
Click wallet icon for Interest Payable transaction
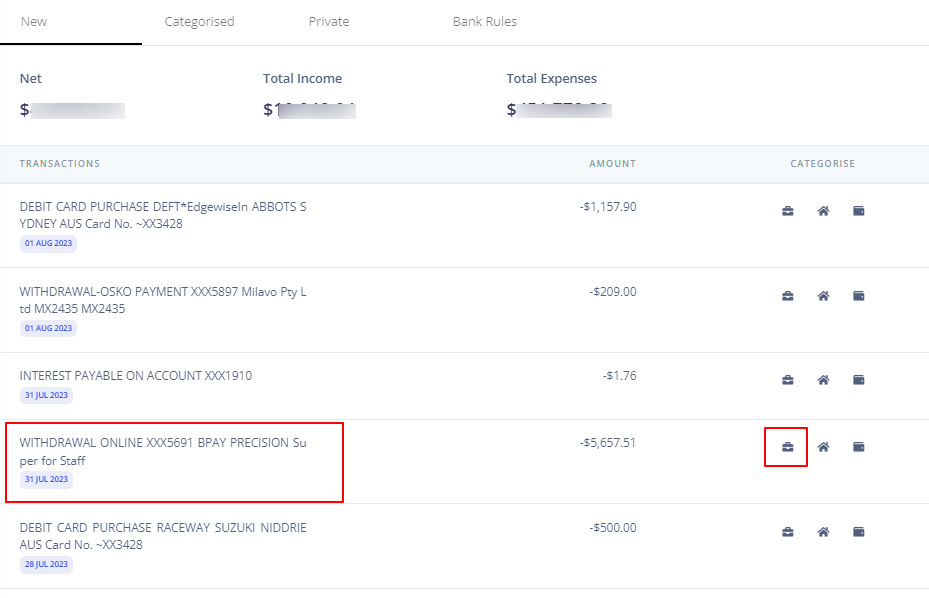click(858, 380)
